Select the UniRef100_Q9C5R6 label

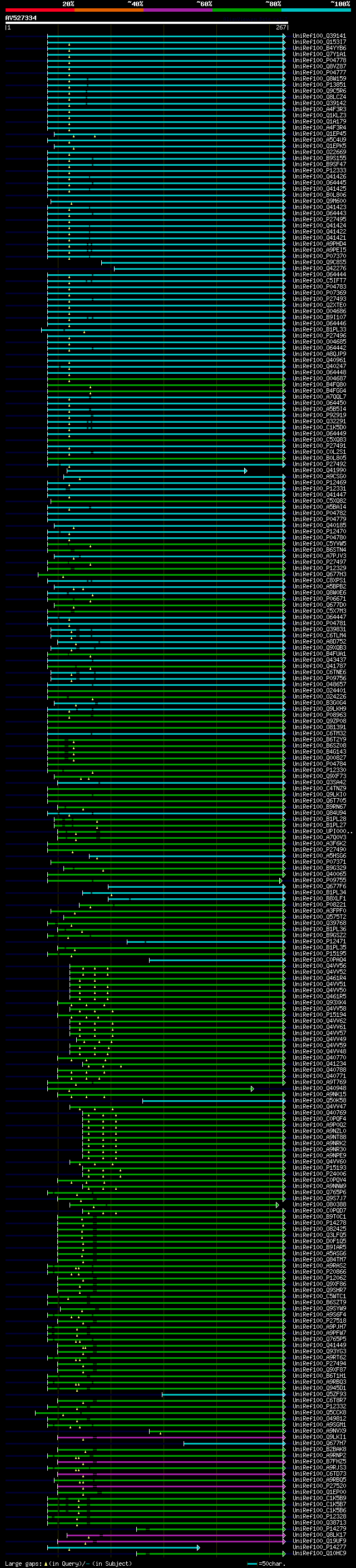(x=319, y=91)
